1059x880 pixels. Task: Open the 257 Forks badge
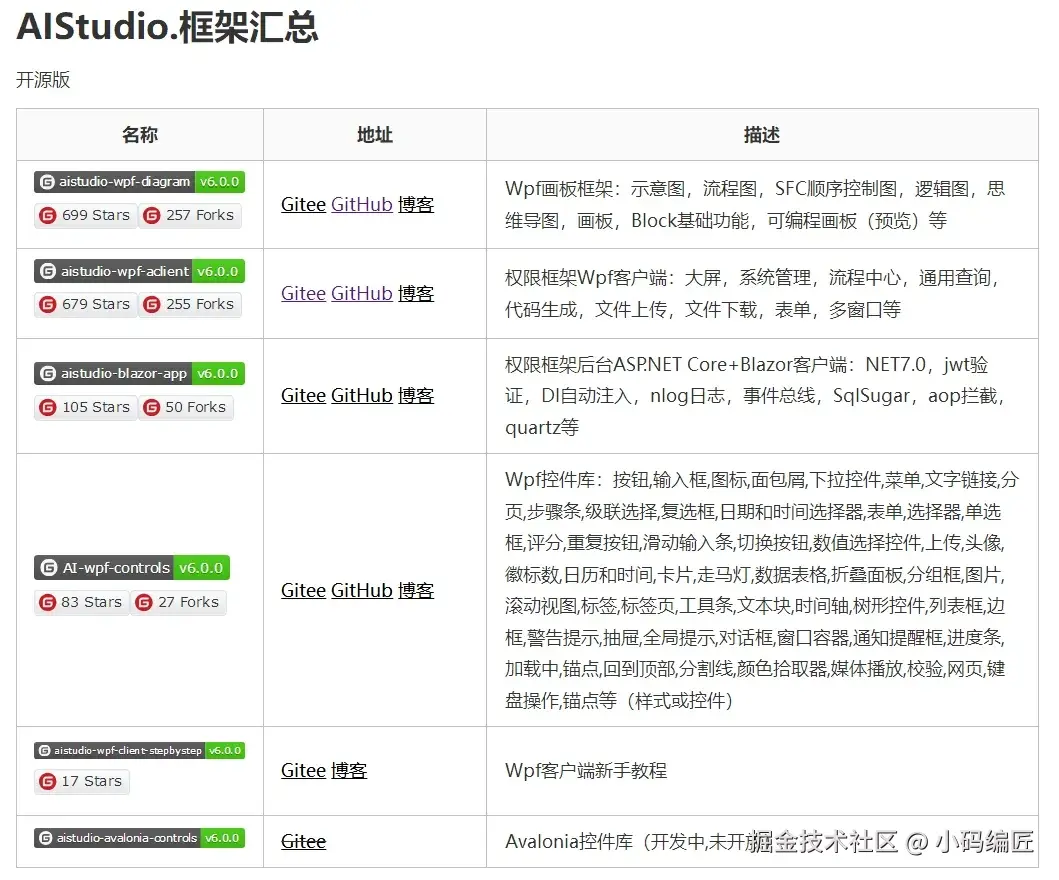(x=190, y=215)
